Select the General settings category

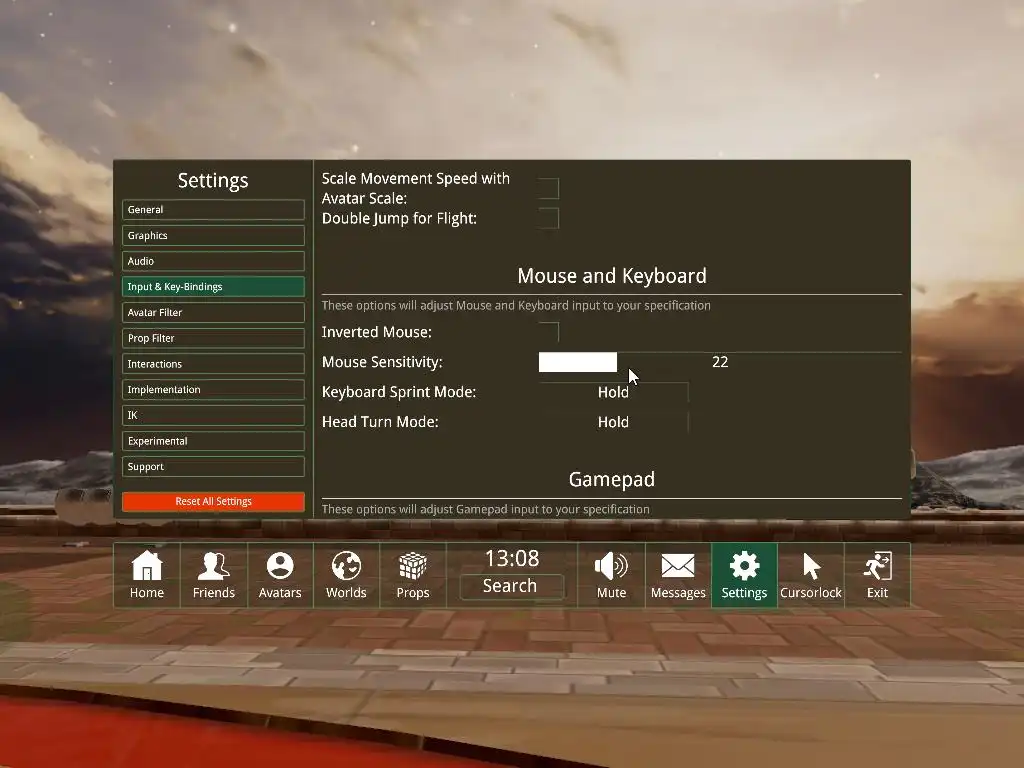(213, 210)
